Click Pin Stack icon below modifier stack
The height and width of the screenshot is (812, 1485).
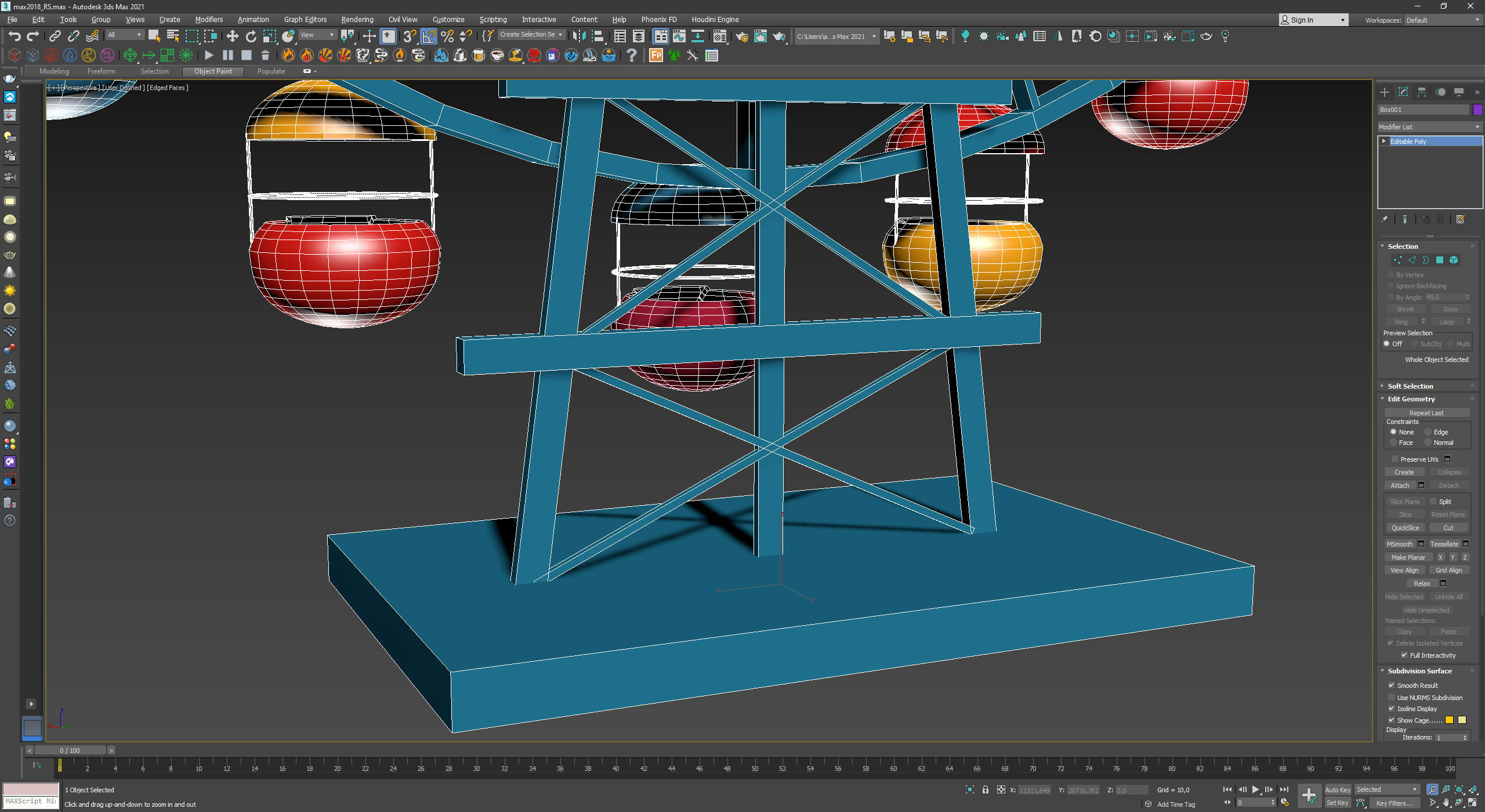coord(1385,220)
